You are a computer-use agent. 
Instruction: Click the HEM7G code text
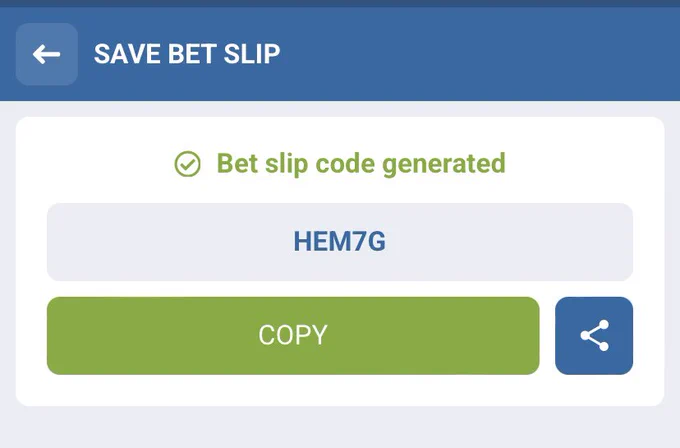click(340, 242)
